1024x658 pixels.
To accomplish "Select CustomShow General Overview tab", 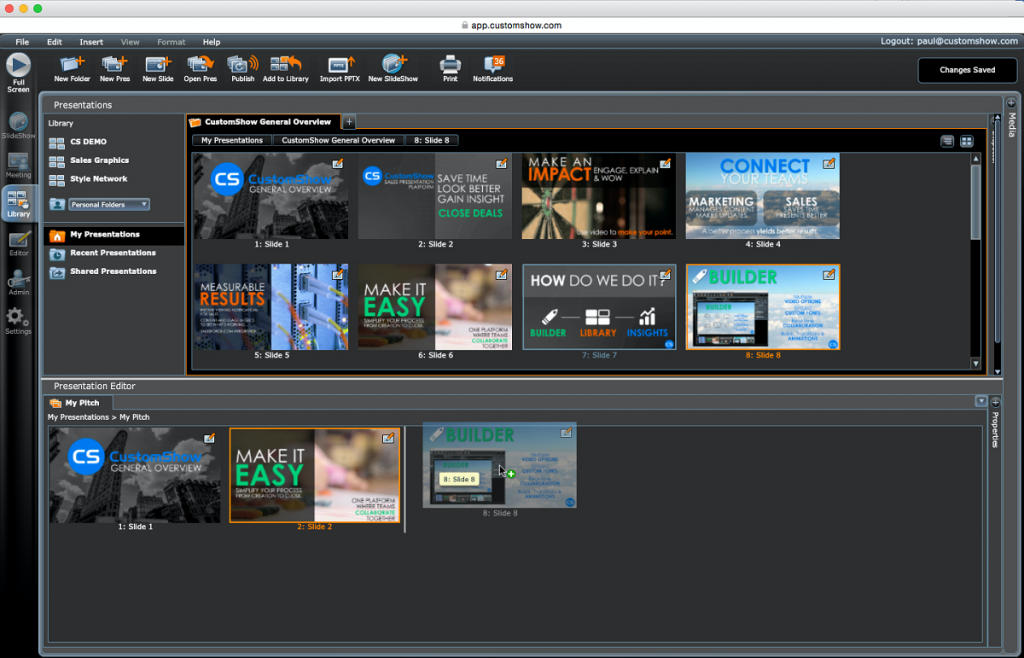I will tap(263, 122).
